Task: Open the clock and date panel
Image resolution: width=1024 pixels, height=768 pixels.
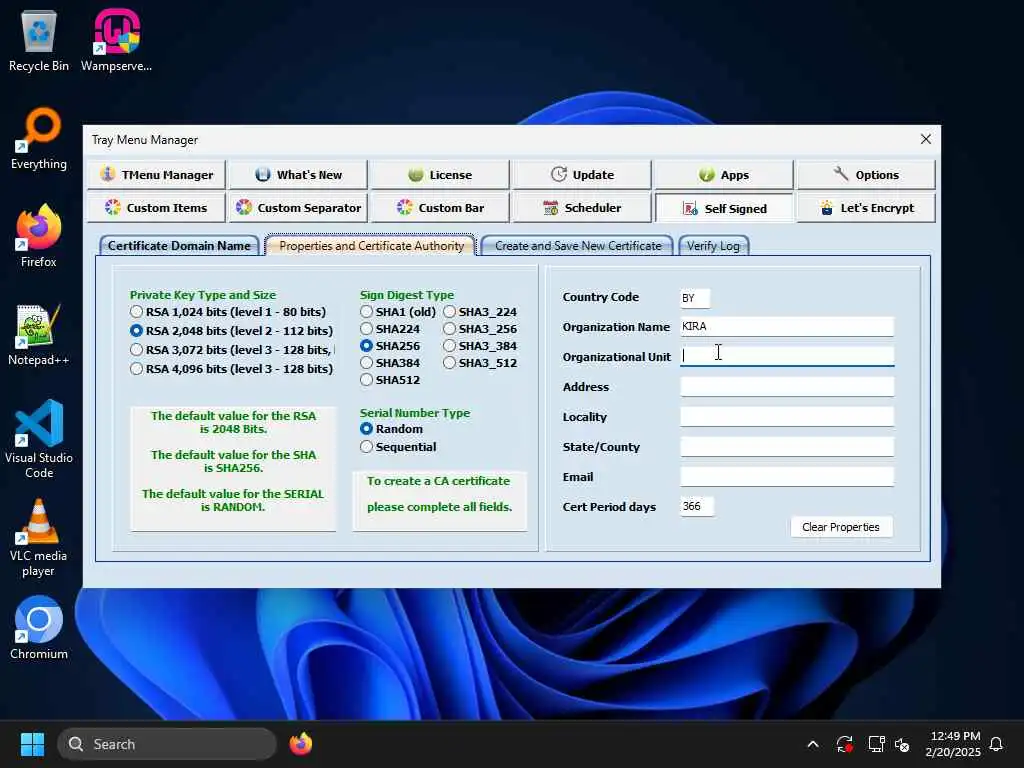Action: pyautogui.click(x=953, y=744)
